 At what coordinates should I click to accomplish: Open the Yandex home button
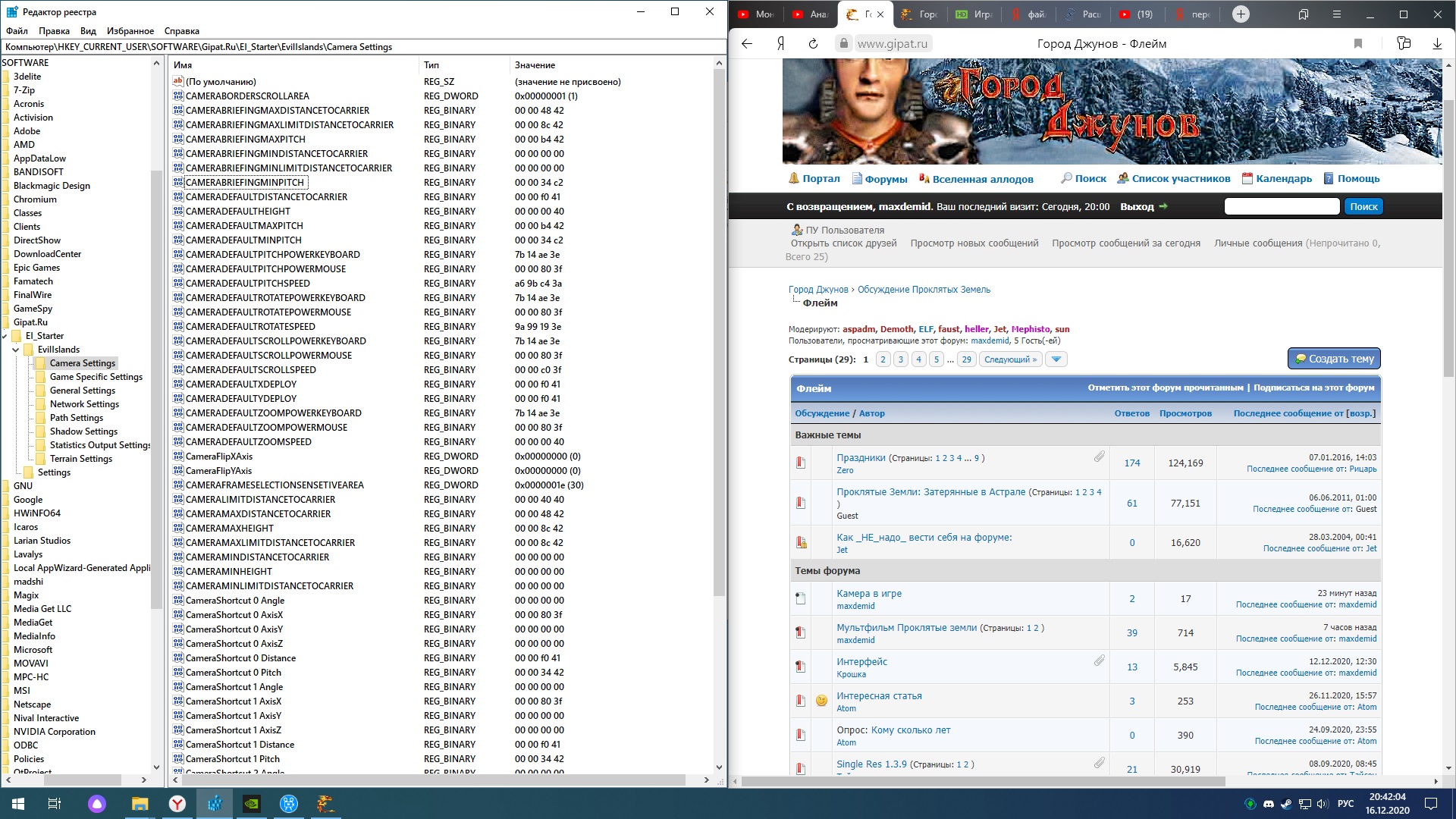[780, 44]
